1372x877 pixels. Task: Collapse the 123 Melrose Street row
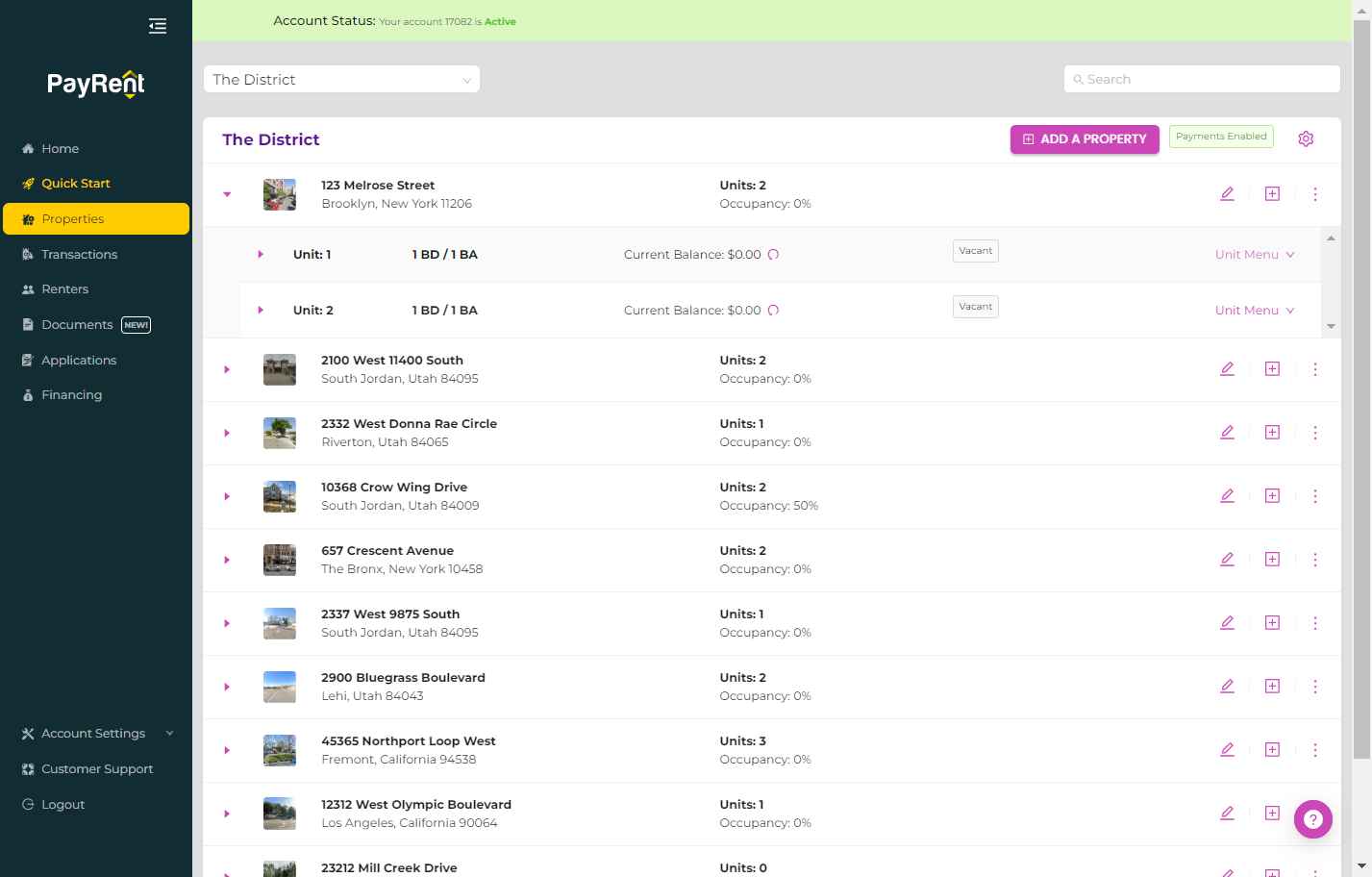(x=227, y=194)
